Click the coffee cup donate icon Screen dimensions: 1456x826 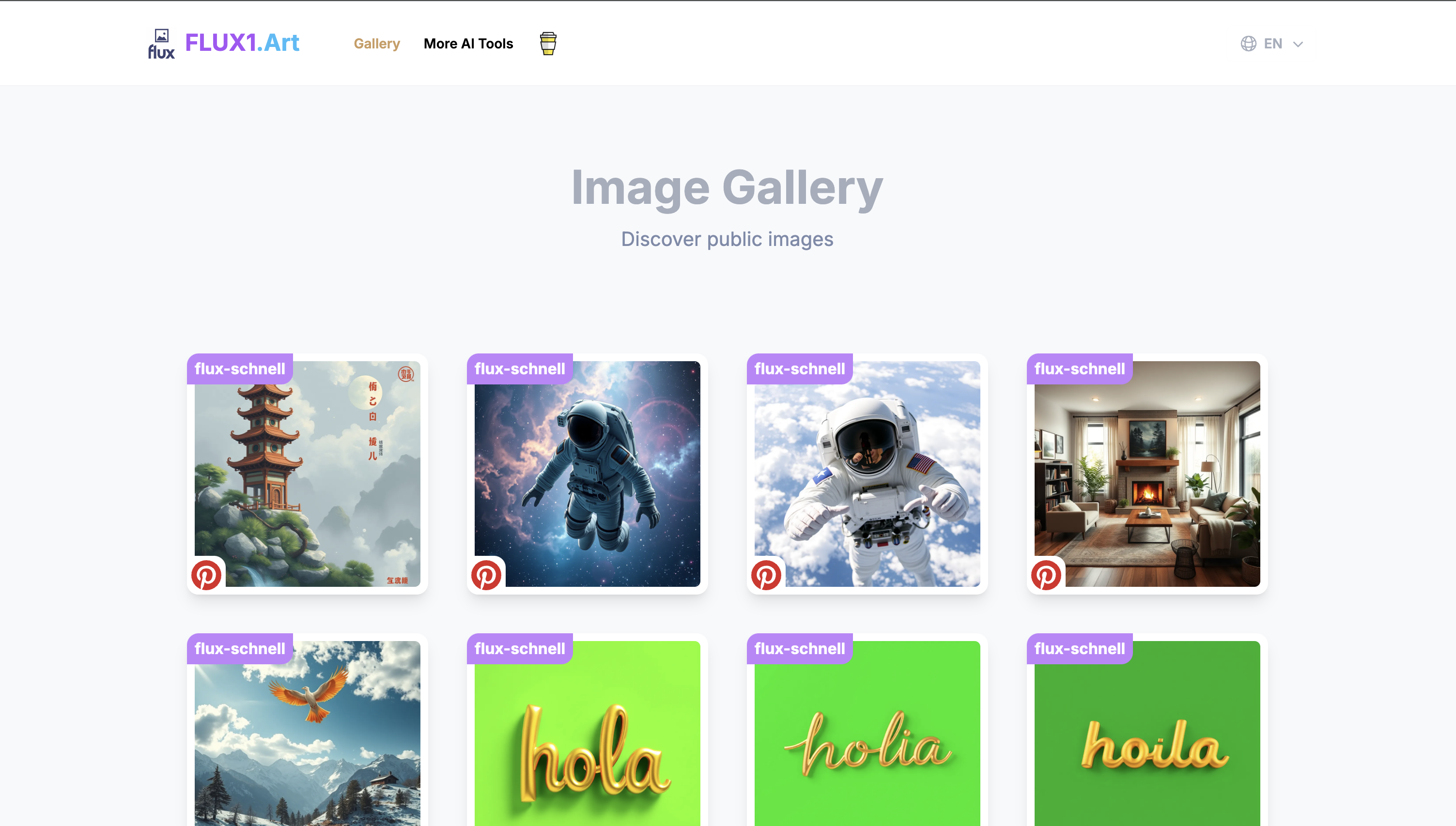[547, 44]
